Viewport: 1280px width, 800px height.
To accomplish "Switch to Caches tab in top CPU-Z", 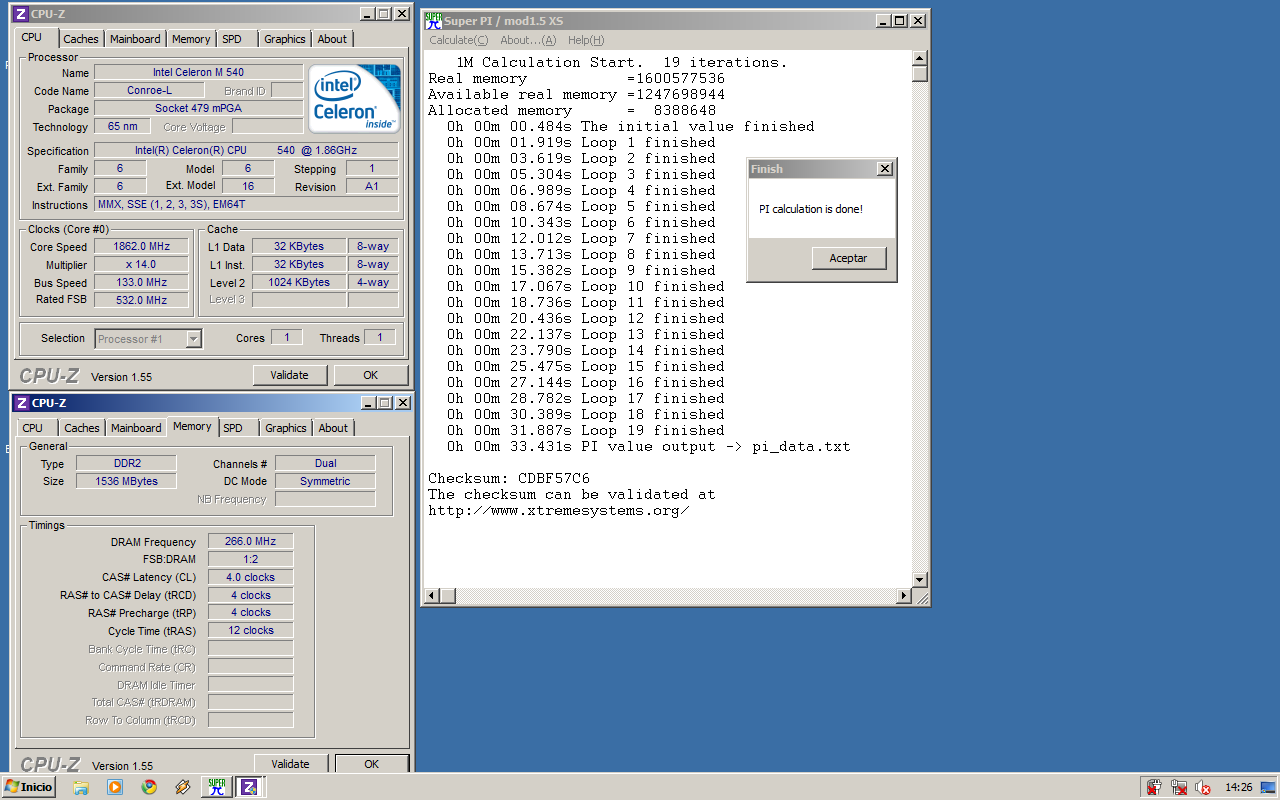I will pos(81,39).
